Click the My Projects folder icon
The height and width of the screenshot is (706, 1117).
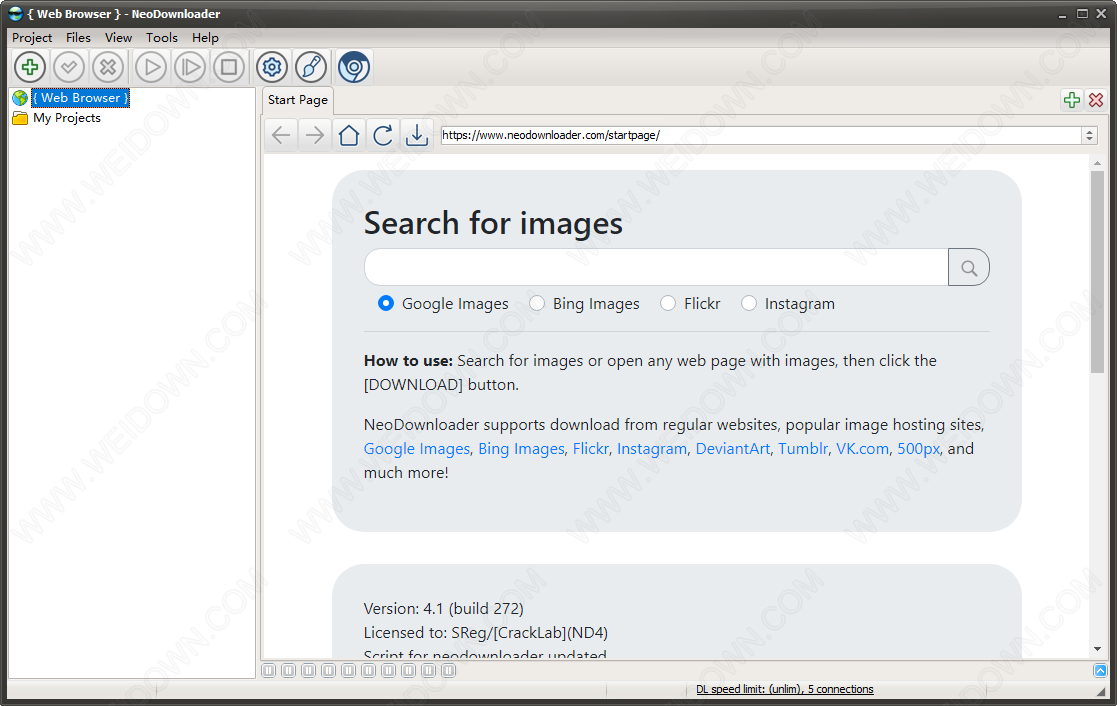pos(20,118)
